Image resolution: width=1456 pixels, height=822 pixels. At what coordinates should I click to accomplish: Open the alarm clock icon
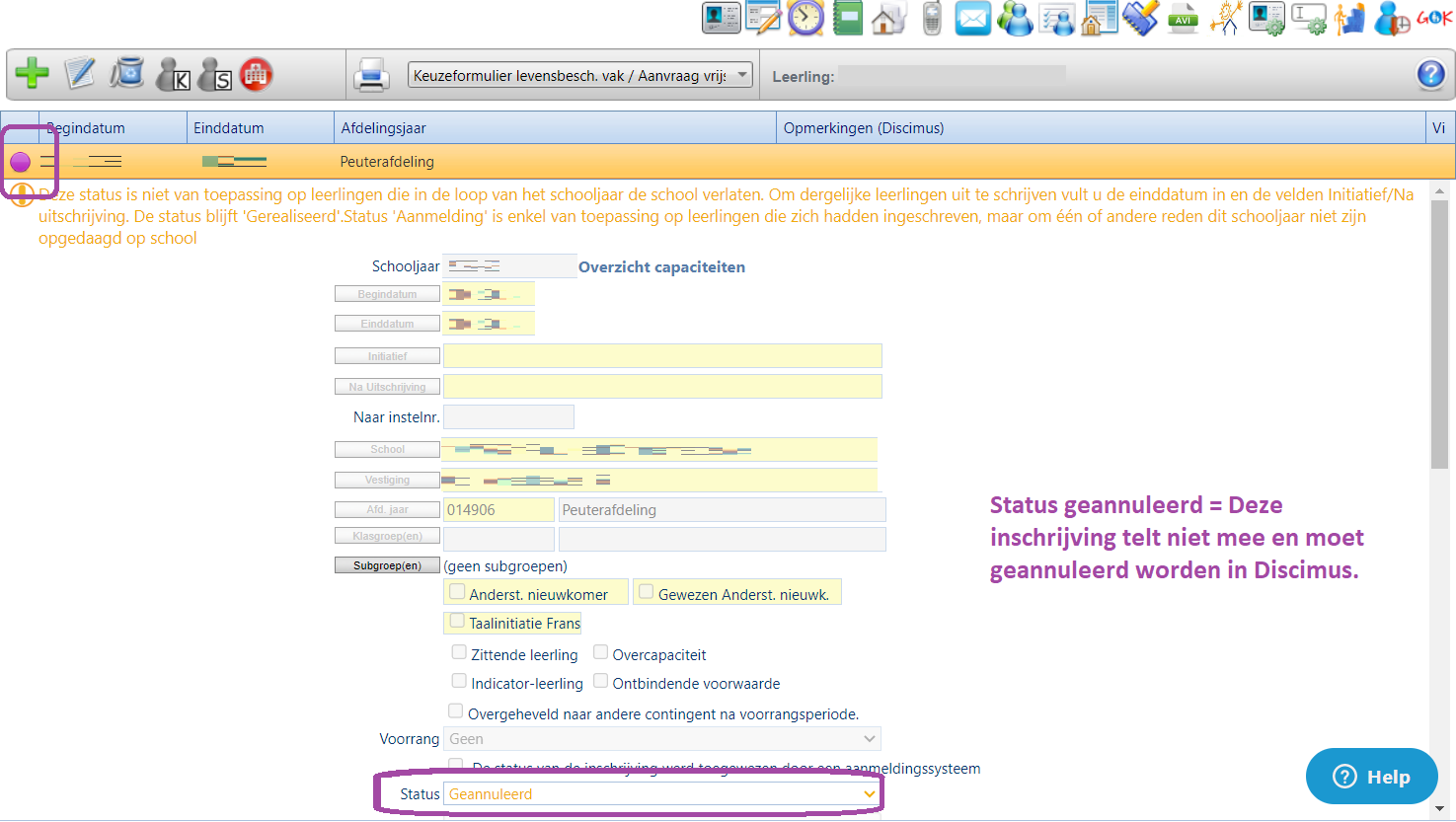pyautogui.click(x=805, y=18)
